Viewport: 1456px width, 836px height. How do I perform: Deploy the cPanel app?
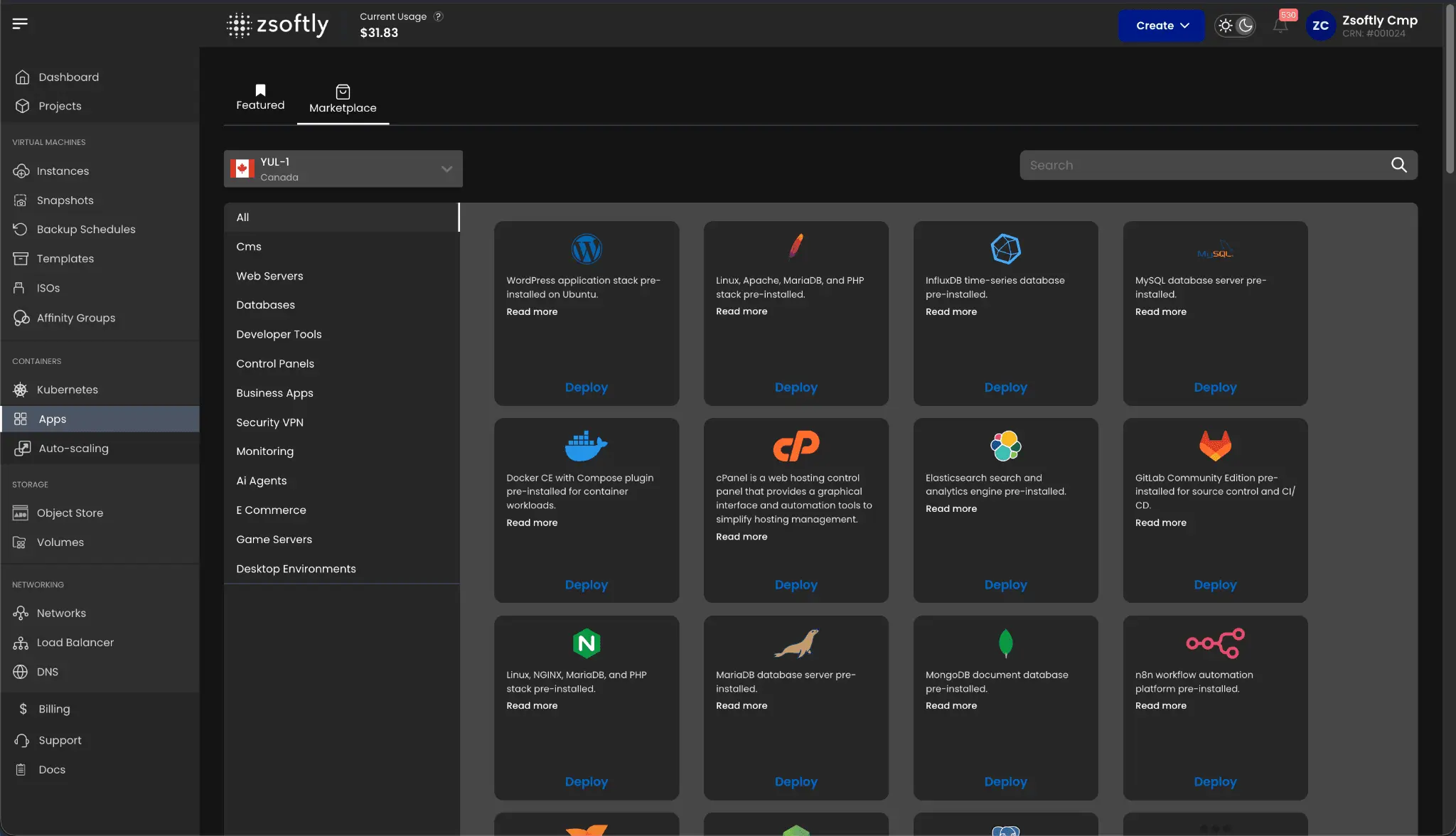tap(796, 585)
